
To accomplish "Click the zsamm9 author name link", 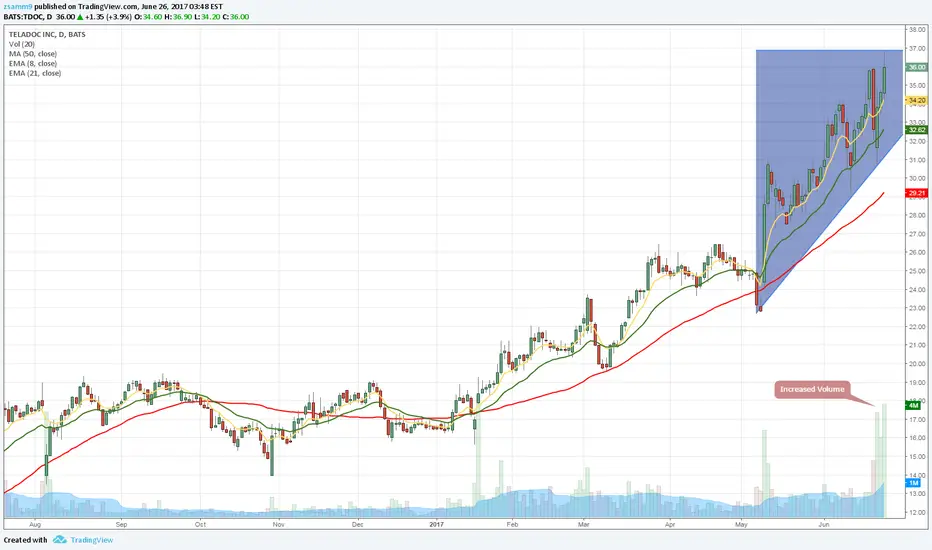I will click(x=18, y=7).
